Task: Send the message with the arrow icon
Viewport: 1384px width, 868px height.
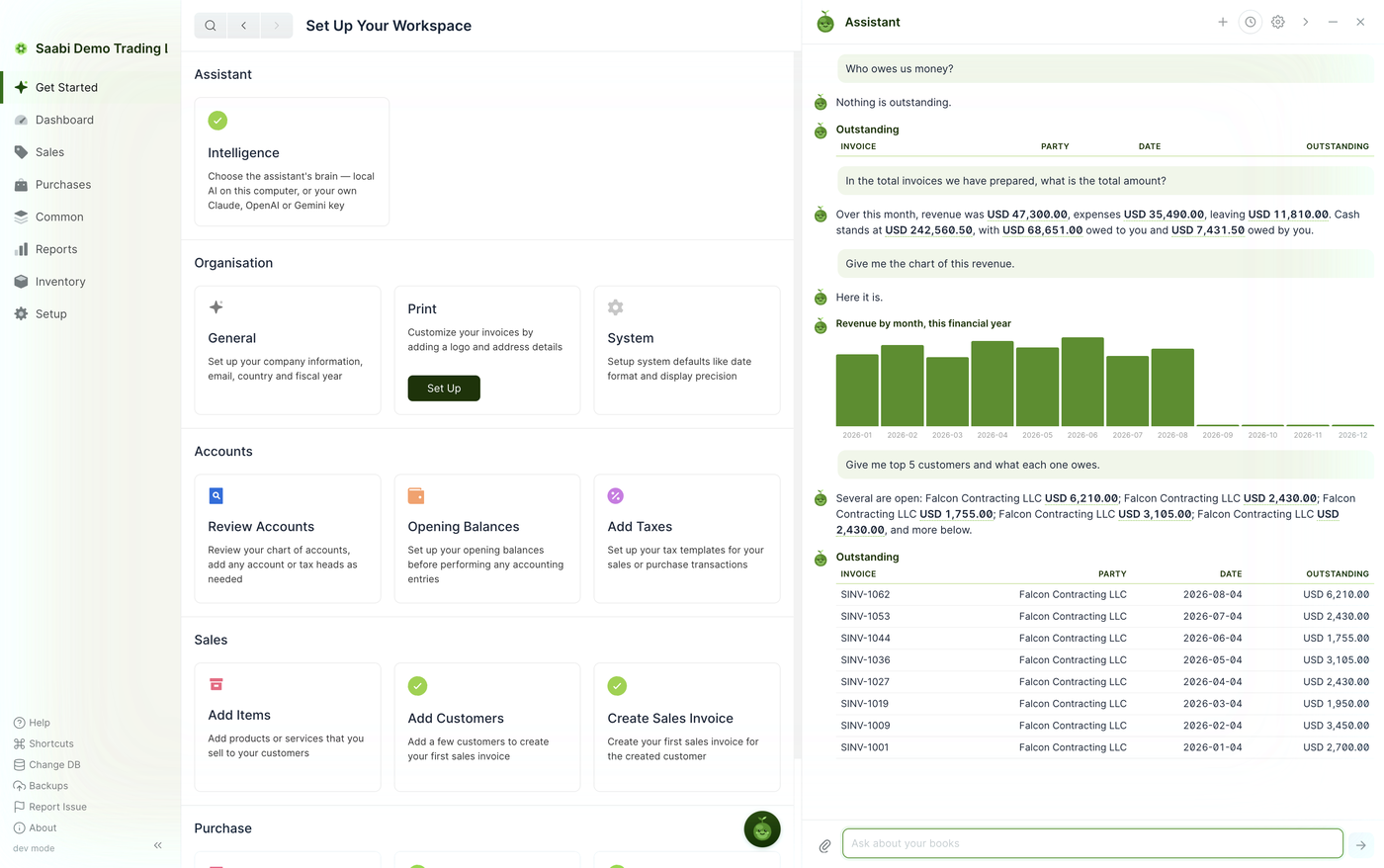Action: (x=1361, y=845)
